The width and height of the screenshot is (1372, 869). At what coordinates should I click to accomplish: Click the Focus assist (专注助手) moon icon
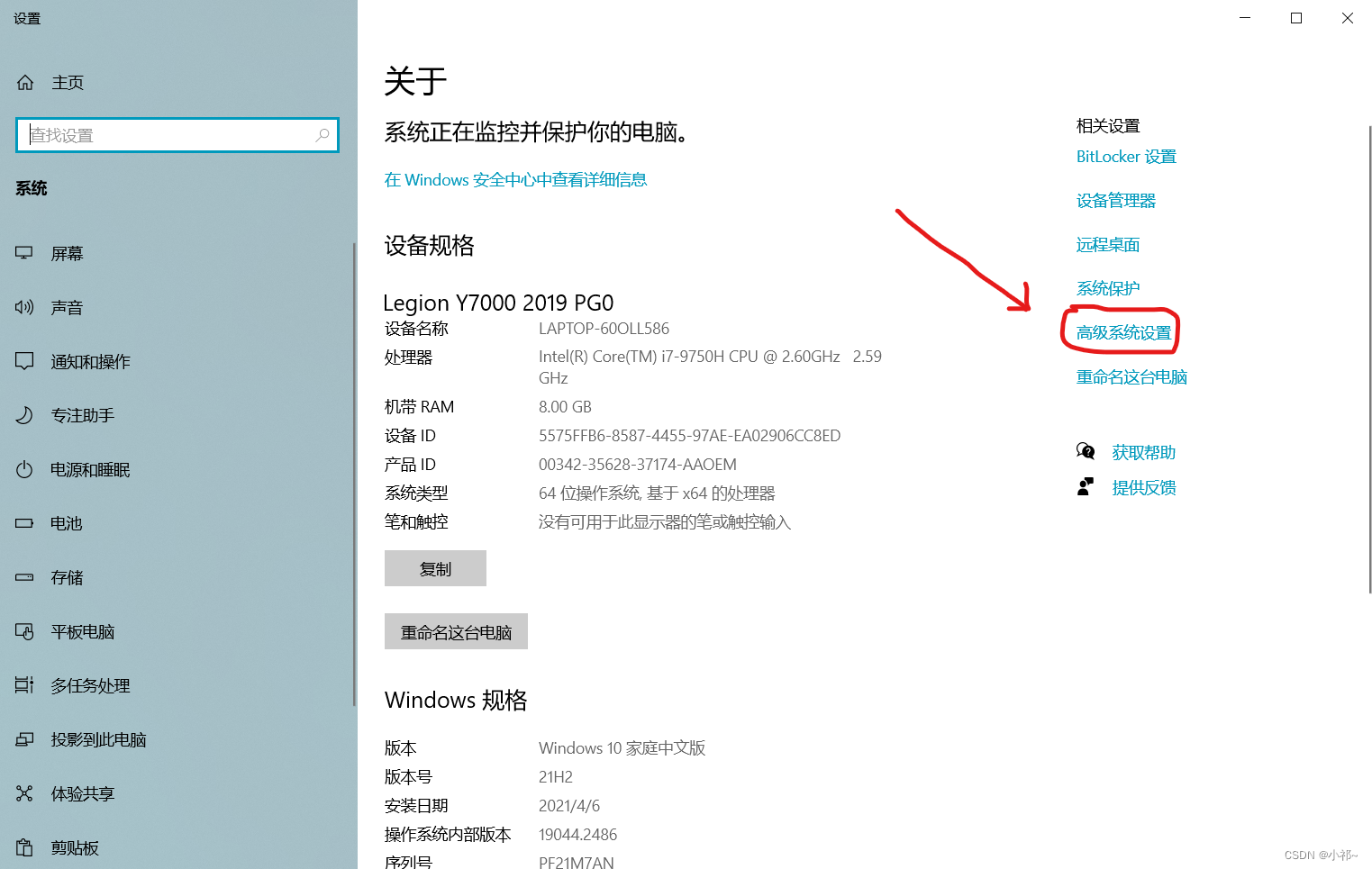24,415
